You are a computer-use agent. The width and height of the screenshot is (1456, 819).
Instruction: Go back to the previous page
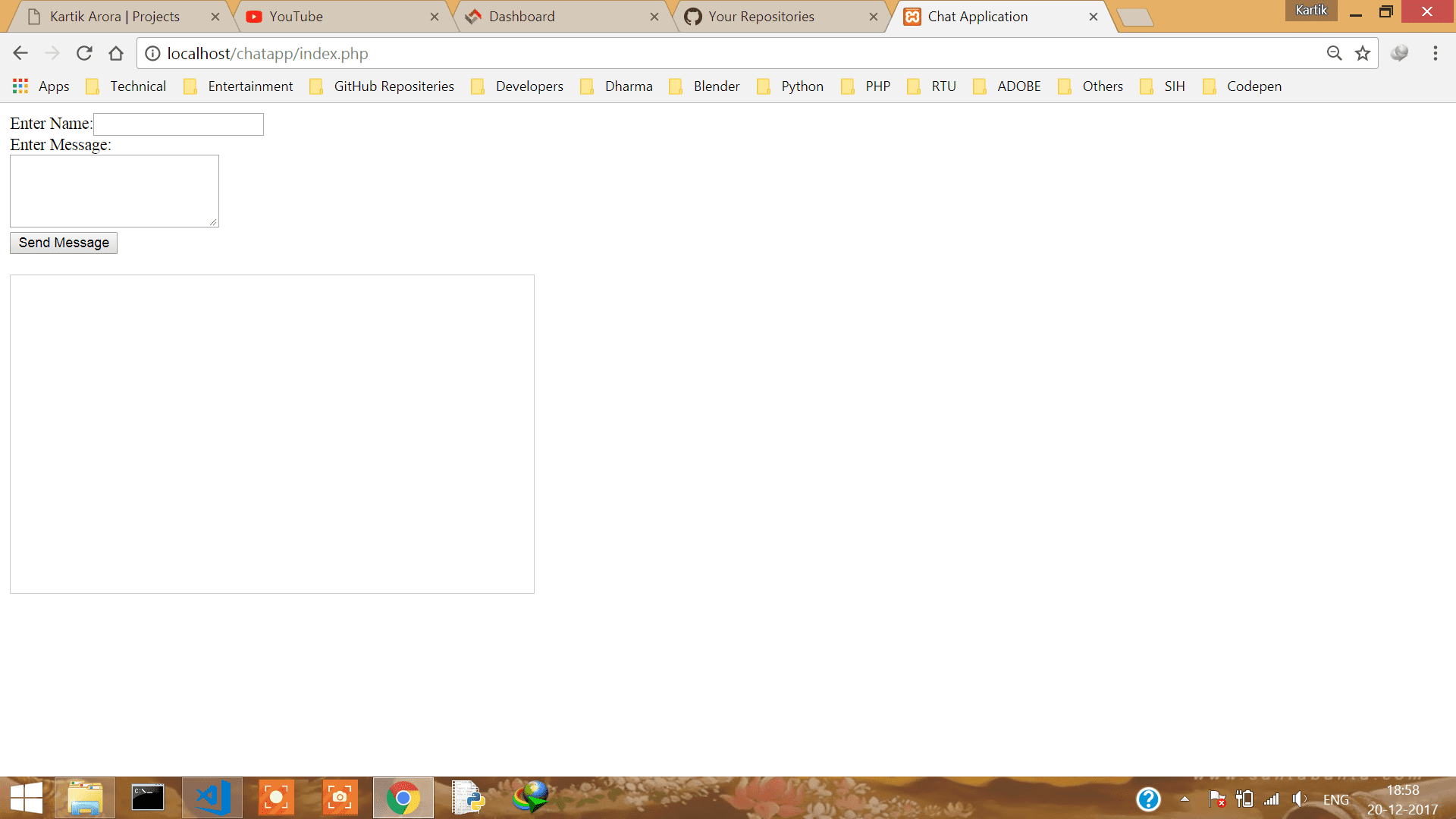pyautogui.click(x=20, y=53)
